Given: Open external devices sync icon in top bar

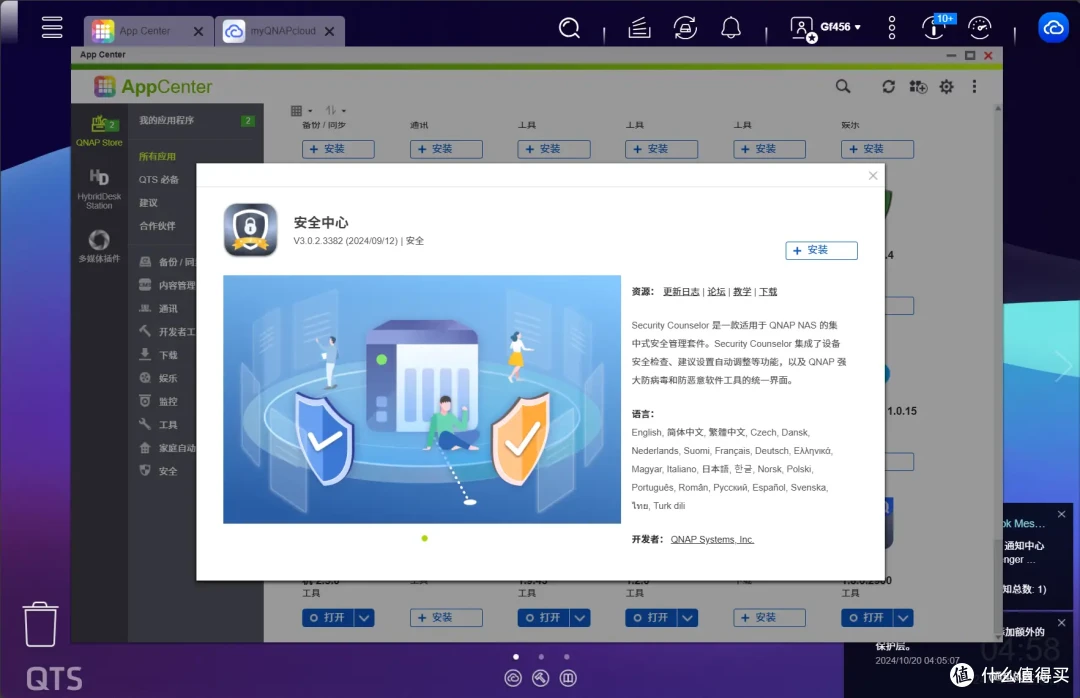Looking at the screenshot, I should [685, 28].
